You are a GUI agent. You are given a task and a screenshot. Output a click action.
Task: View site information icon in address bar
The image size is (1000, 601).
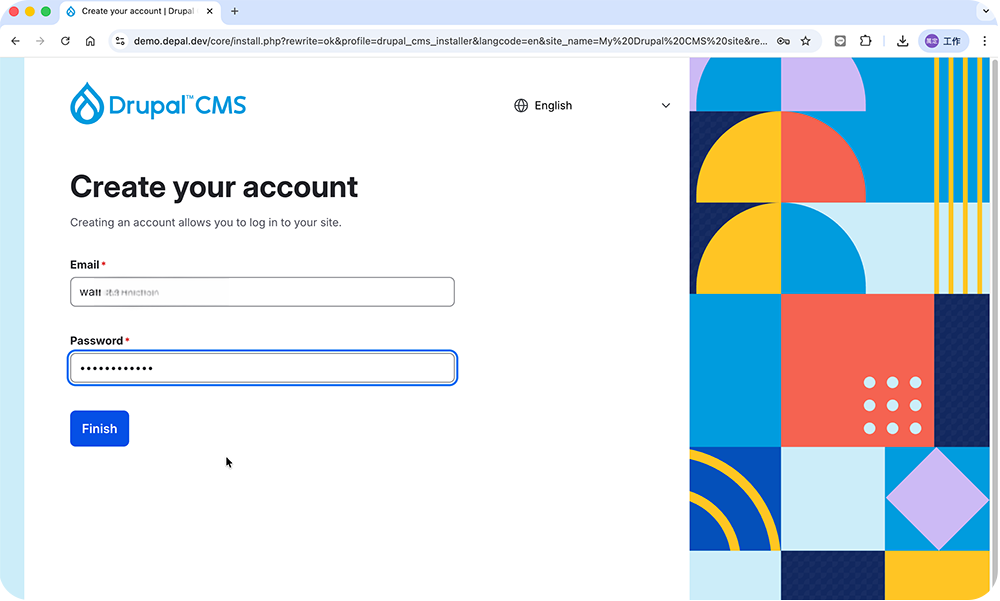pos(120,41)
